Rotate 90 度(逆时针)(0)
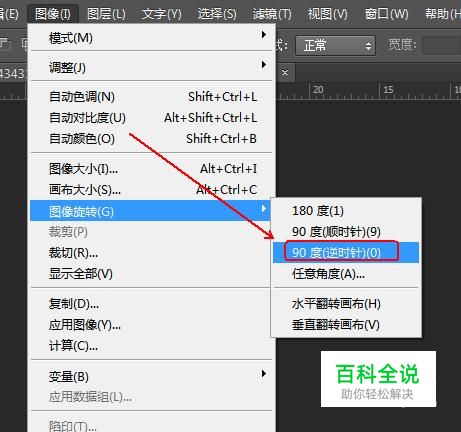Viewport: 461px width, 432px height. point(346,252)
